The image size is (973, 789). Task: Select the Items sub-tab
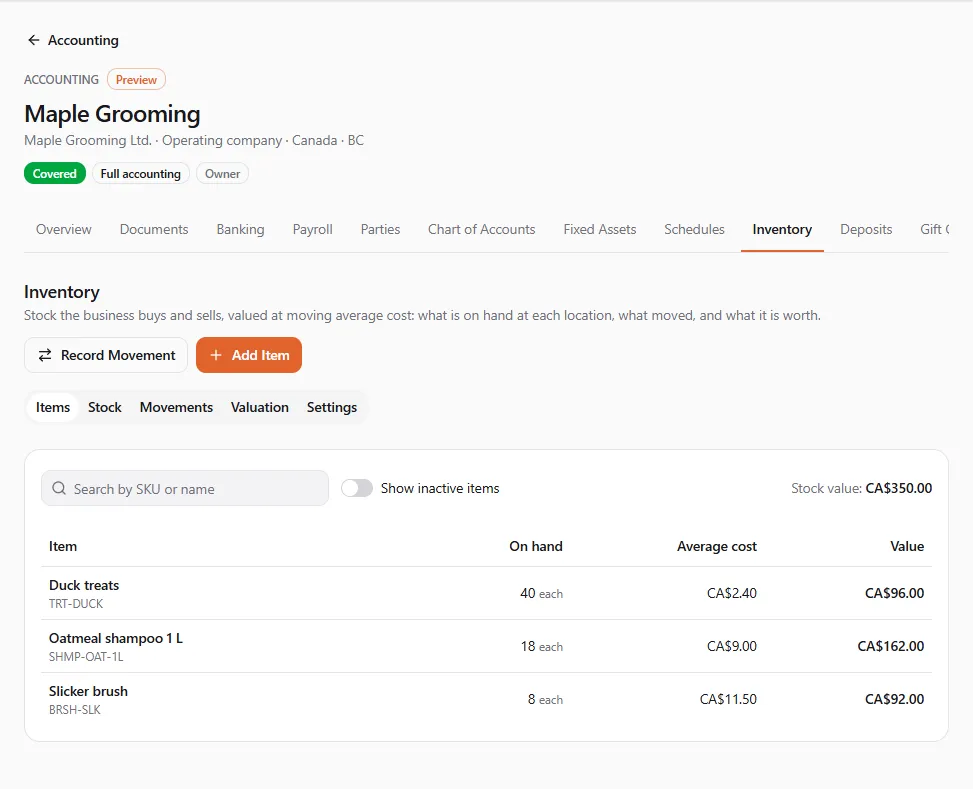point(53,407)
